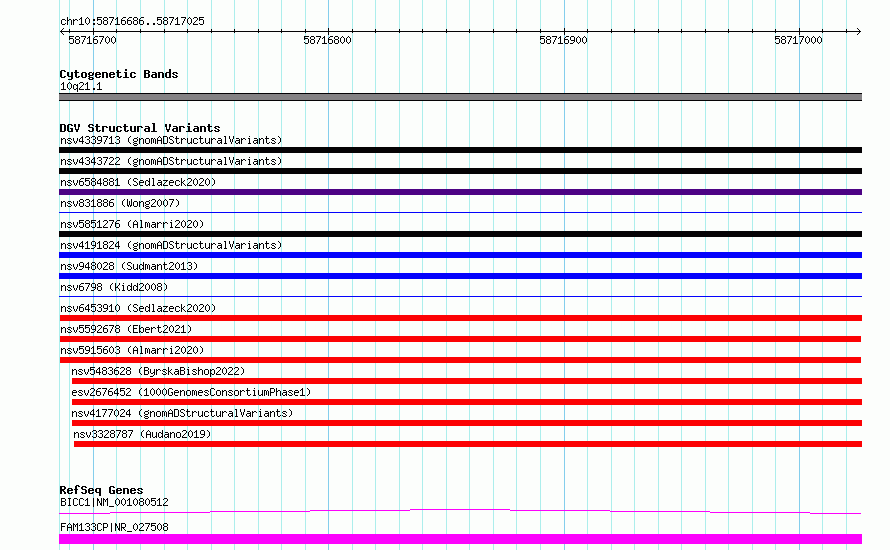Click the red bar of esv2676452
The height and width of the screenshot is (550, 890).
(x=467, y=402)
